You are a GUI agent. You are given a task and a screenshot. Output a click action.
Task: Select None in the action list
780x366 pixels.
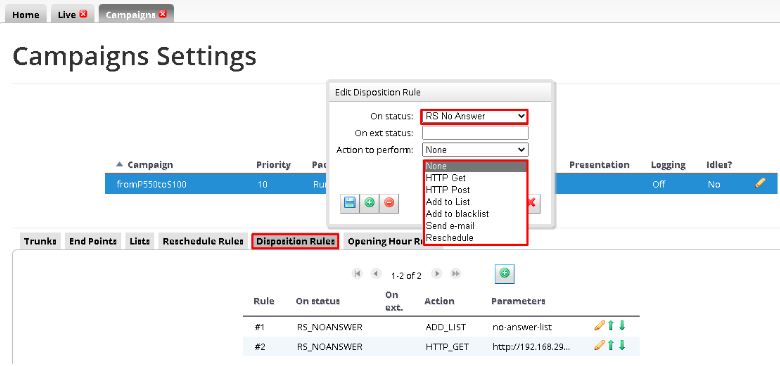pyautogui.click(x=475, y=166)
